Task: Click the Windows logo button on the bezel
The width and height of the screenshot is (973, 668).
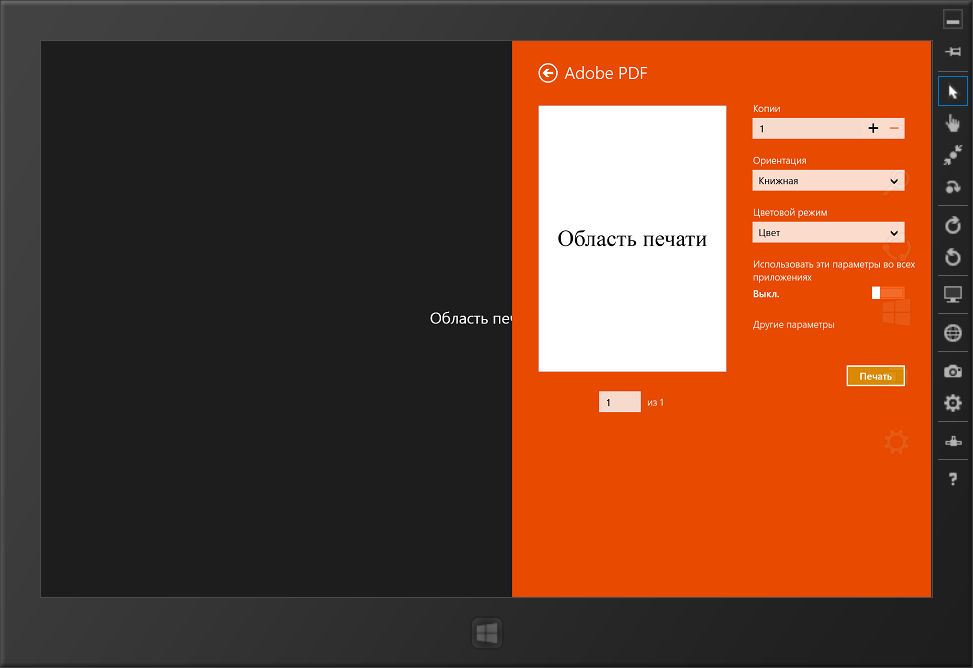Action: tap(486, 633)
